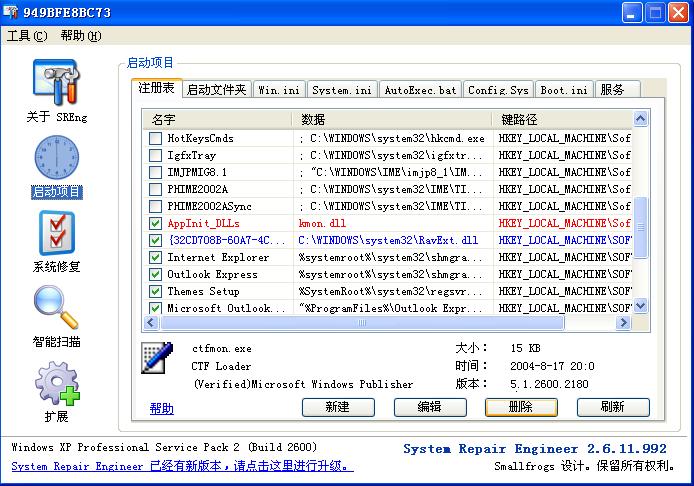The width and height of the screenshot is (694, 486).
Task: Close the SREng window
Action: point(678,12)
